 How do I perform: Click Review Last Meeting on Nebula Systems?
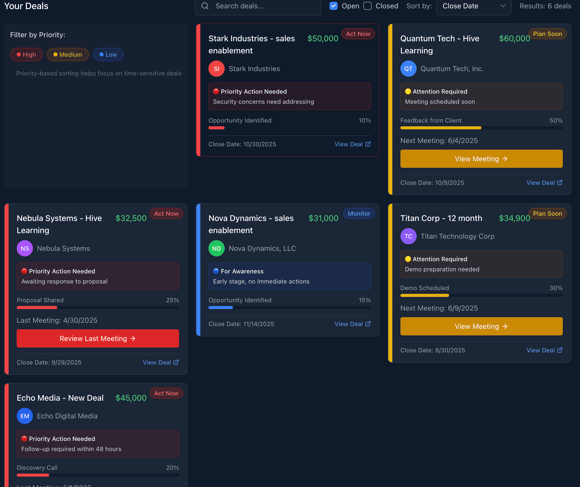click(x=98, y=338)
